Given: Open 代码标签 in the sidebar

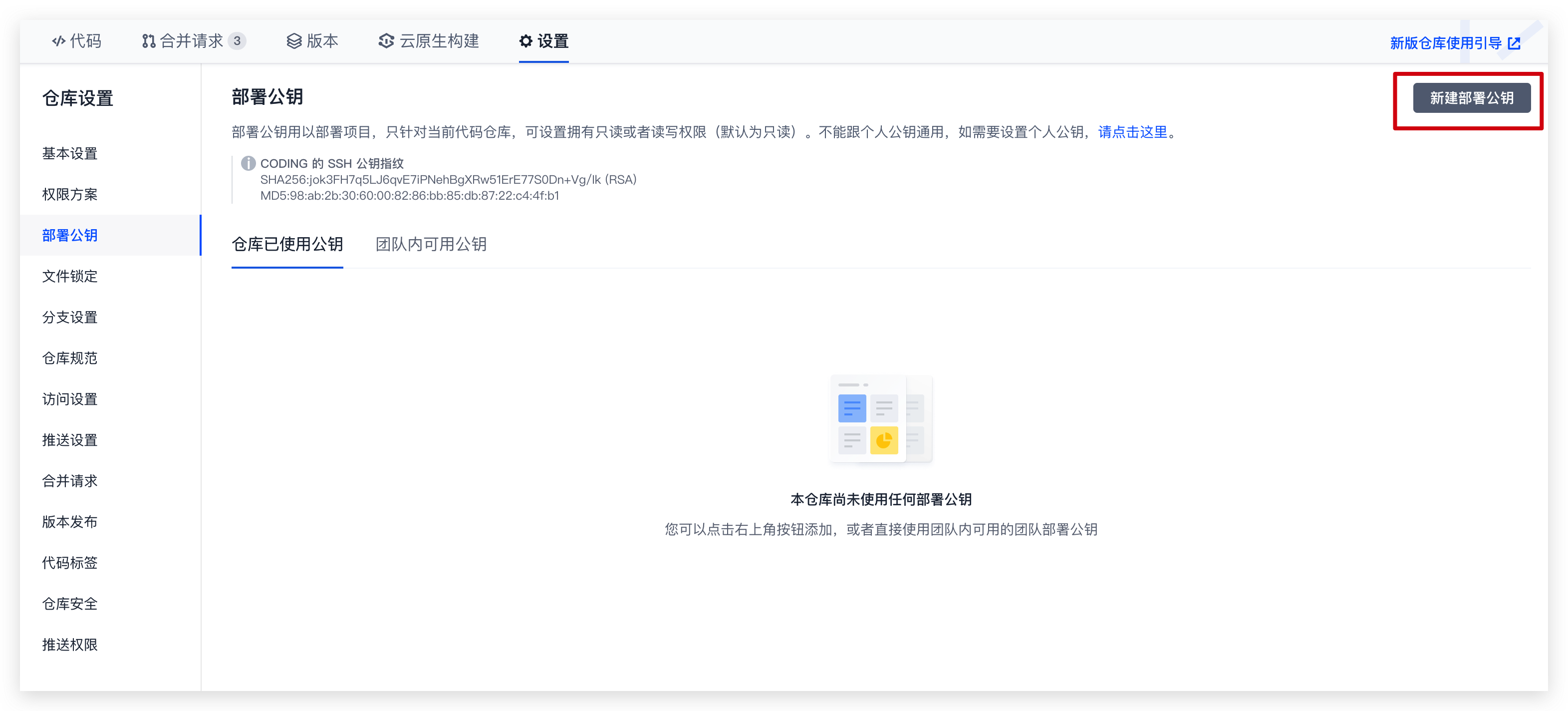Looking at the screenshot, I should 70,562.
